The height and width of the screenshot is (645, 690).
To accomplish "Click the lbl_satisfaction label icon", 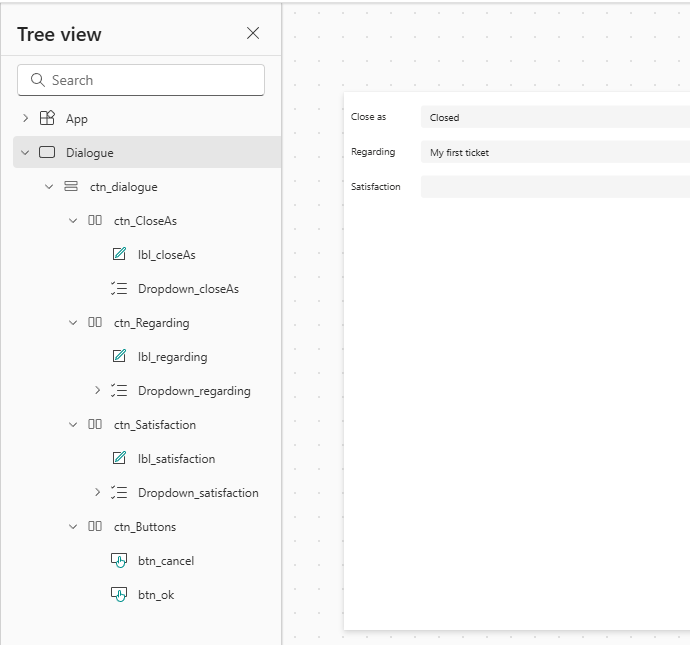I will [119, 458].
